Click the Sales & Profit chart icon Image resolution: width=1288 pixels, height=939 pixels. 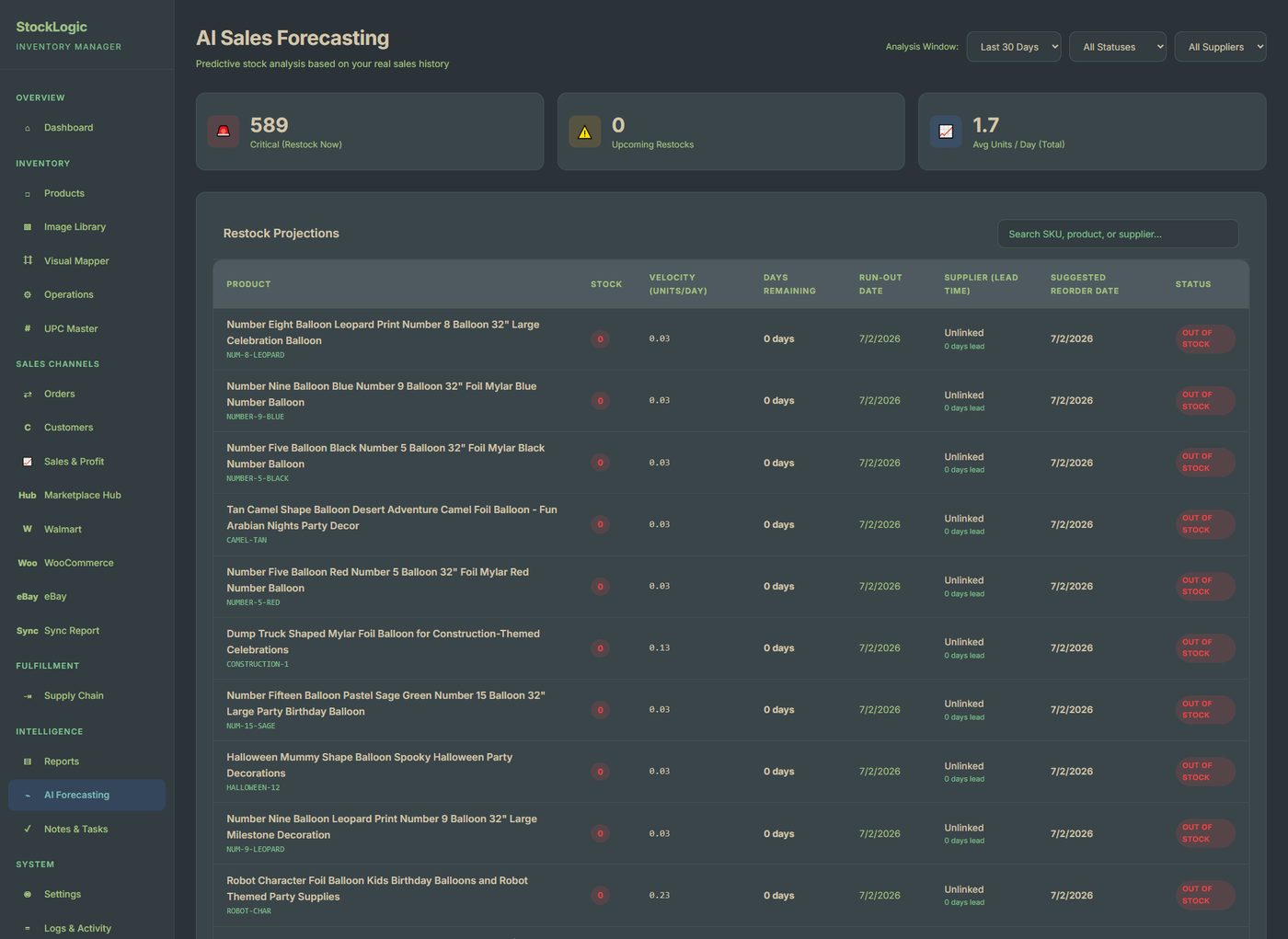(x=28, y=462)
